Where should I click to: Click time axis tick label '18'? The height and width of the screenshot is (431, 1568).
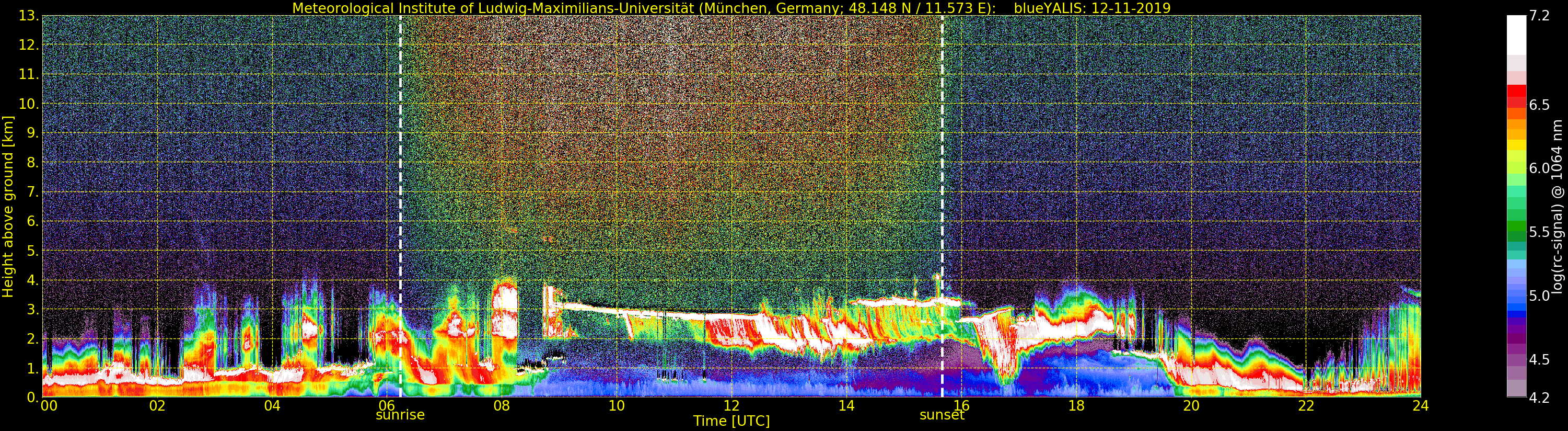tap(1076, 405)
